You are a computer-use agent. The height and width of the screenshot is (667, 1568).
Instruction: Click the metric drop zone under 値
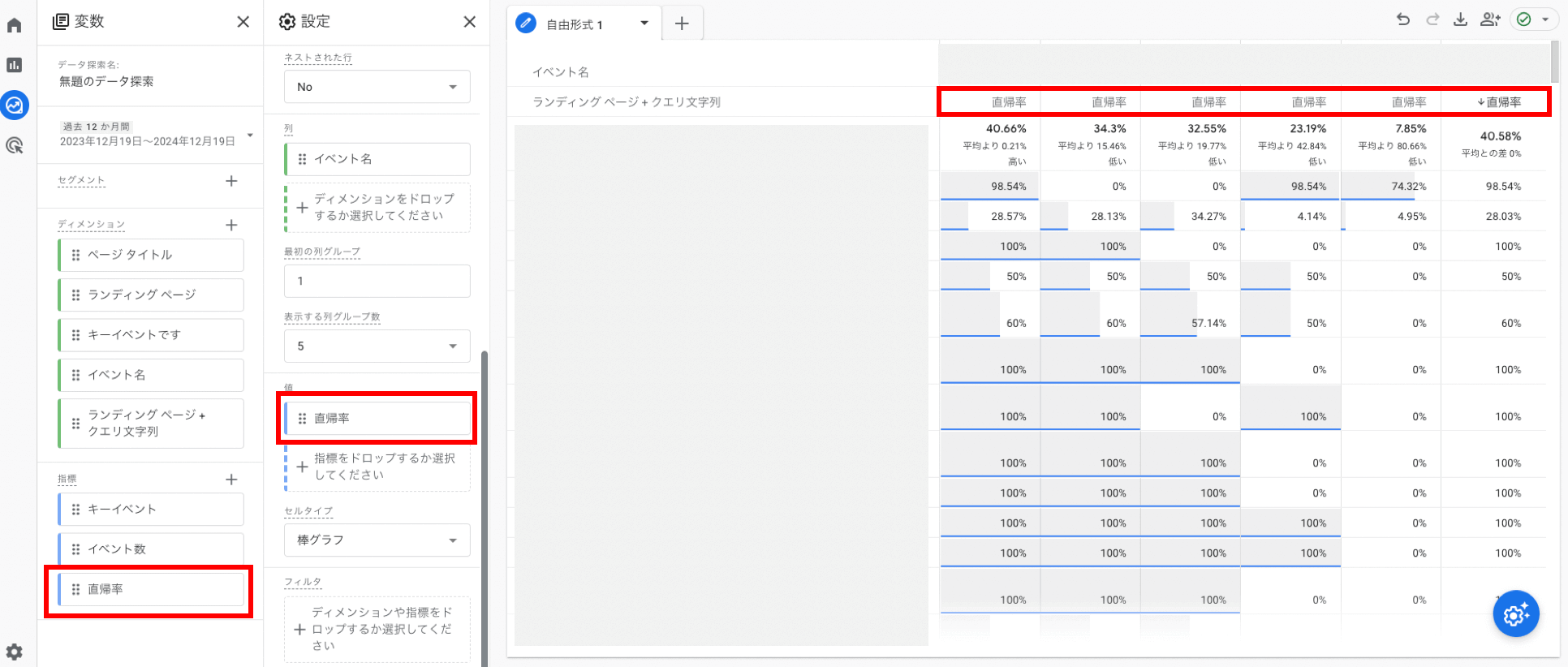[x=377, y=467]
